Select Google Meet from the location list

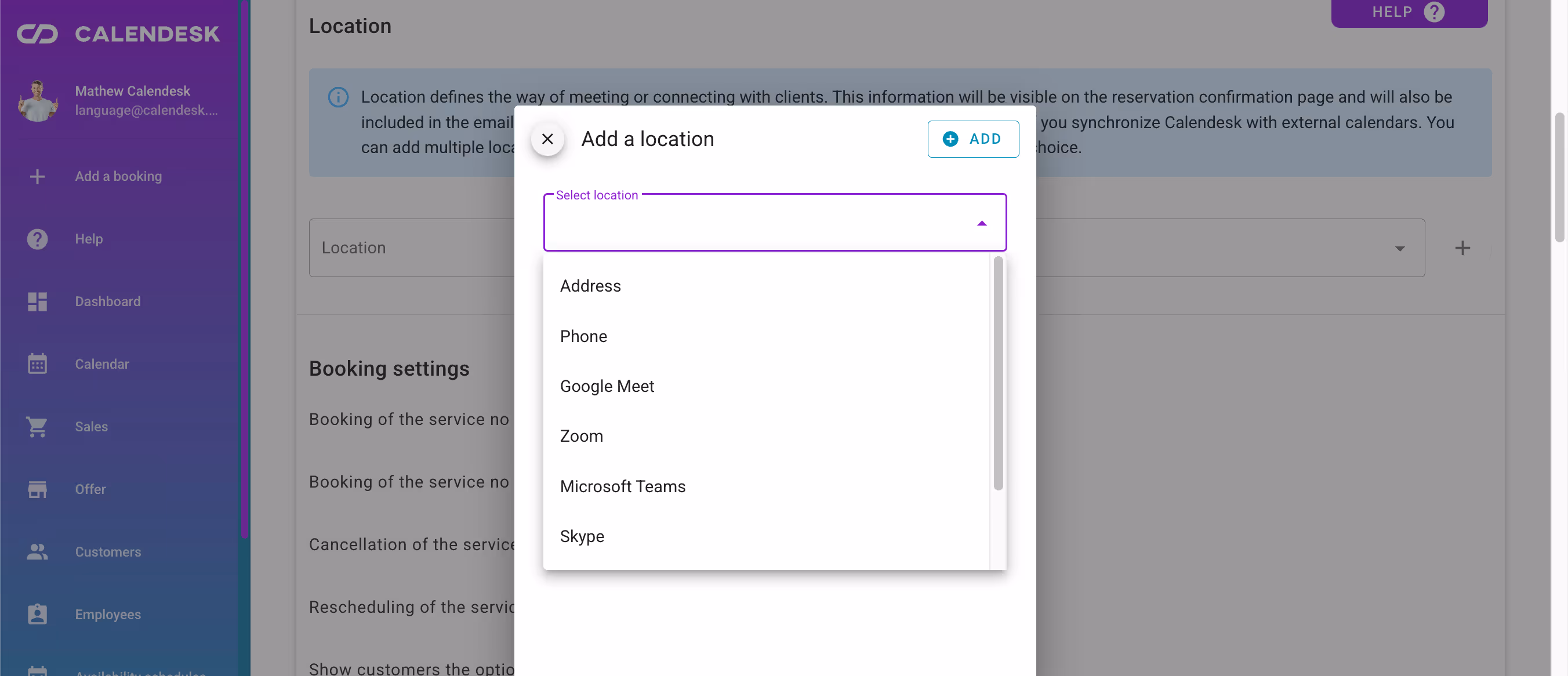pos(607,386)
